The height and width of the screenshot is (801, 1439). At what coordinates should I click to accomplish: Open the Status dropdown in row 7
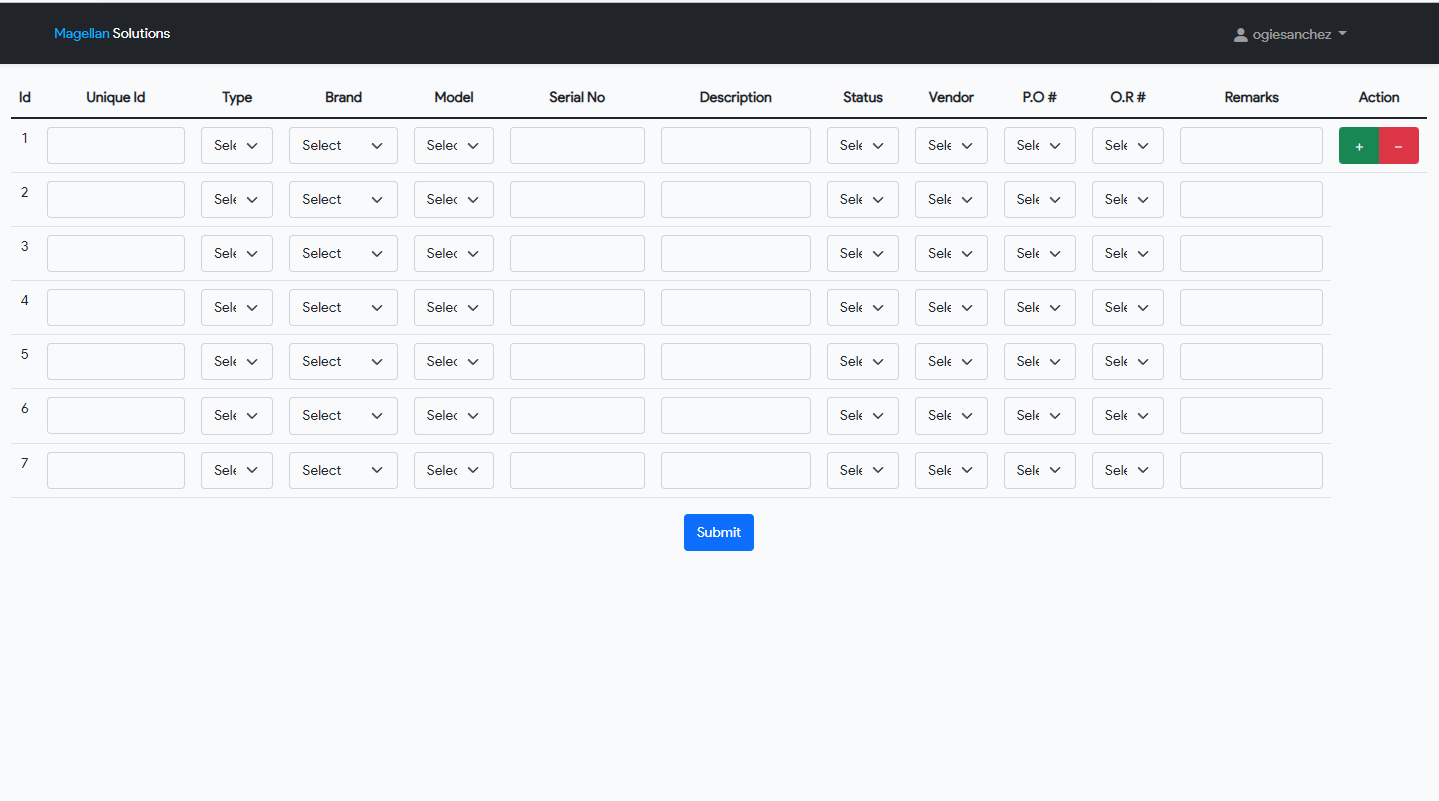pos(862,470)
